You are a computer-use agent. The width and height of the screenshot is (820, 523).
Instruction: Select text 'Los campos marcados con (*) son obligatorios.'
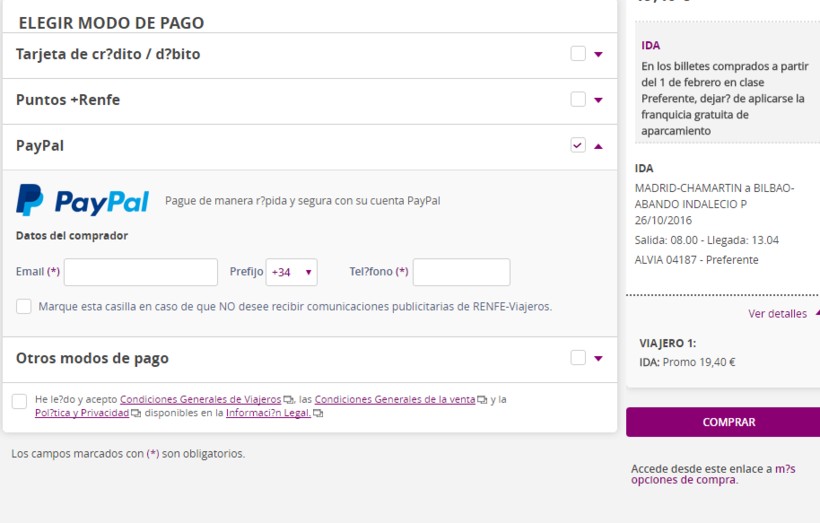point(128,453)
